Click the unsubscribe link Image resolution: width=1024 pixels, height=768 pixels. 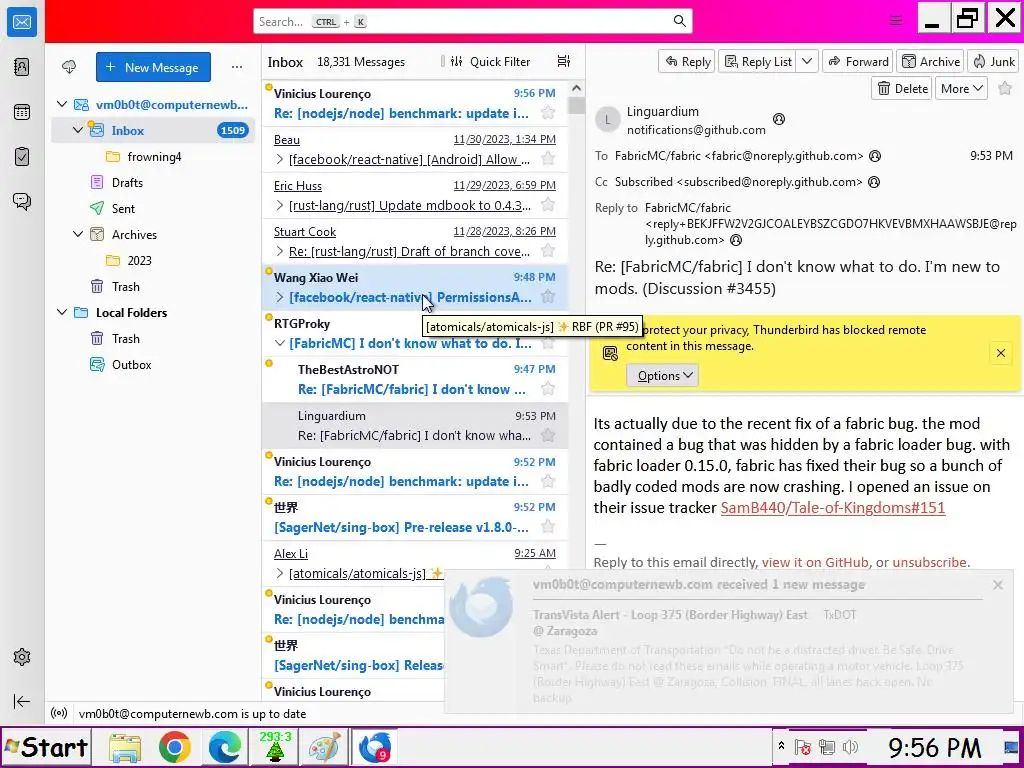click(930, 562)
